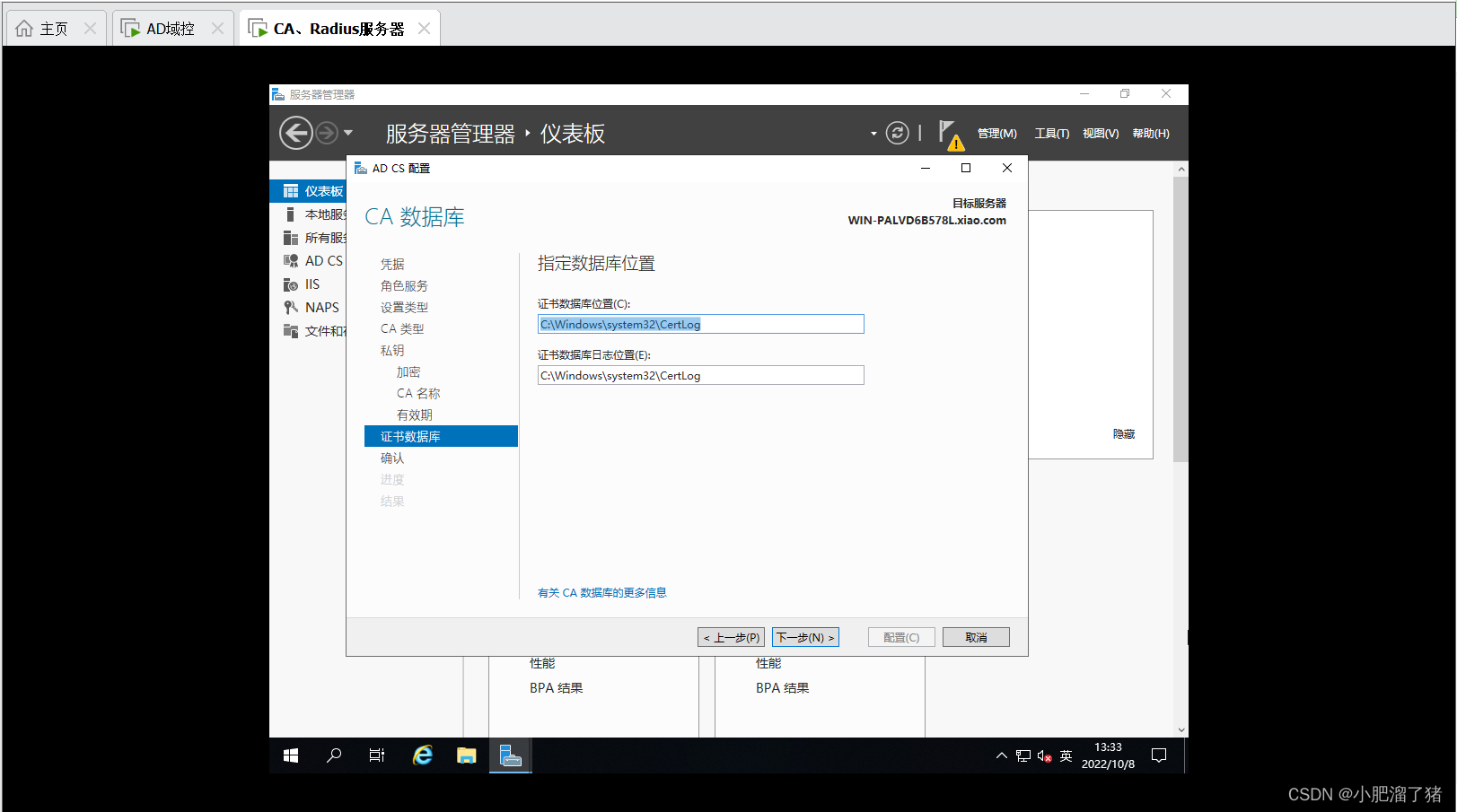Open the 管理(M) menu
This screenshot has width=1457, height=812.
click(996, 134)
